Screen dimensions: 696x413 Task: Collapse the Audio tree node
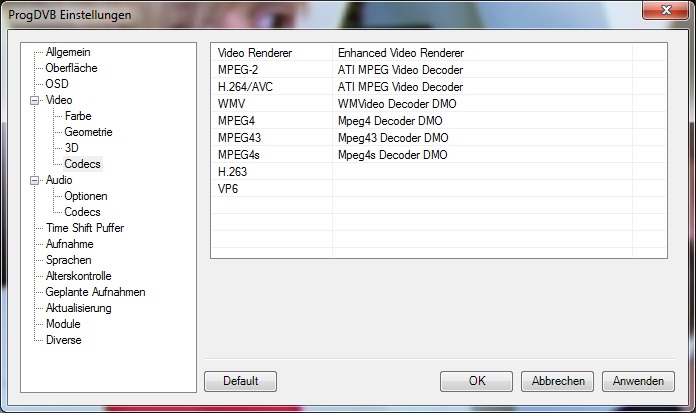[34, 180]
